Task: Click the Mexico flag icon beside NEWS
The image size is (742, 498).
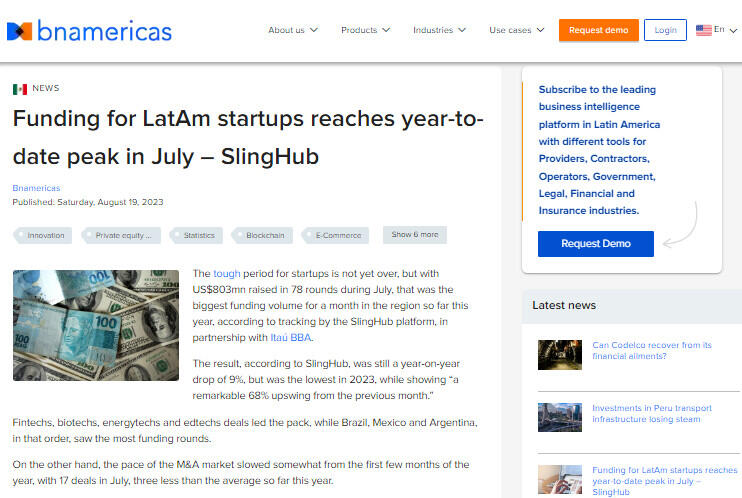Action: click(x=20, y=89)
